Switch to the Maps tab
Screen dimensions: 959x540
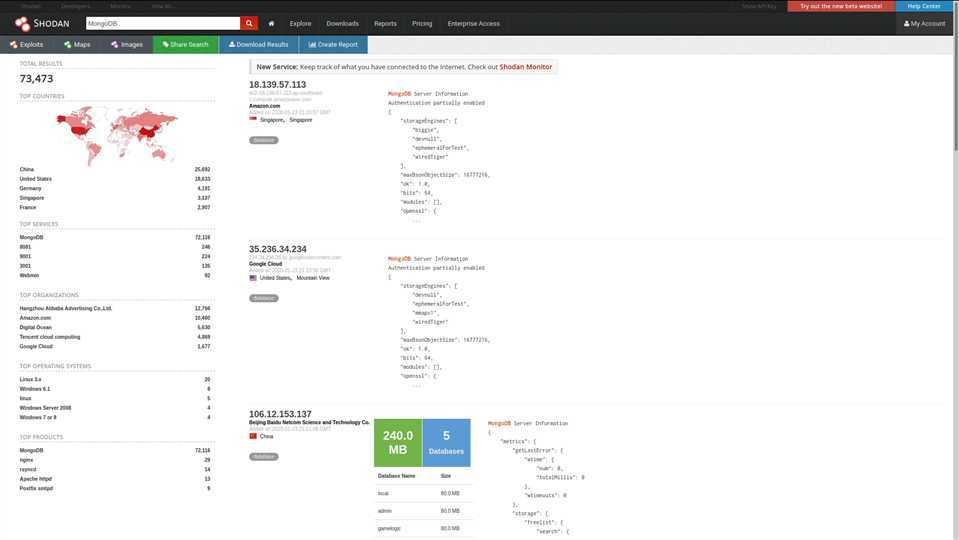tap(77, 45)
